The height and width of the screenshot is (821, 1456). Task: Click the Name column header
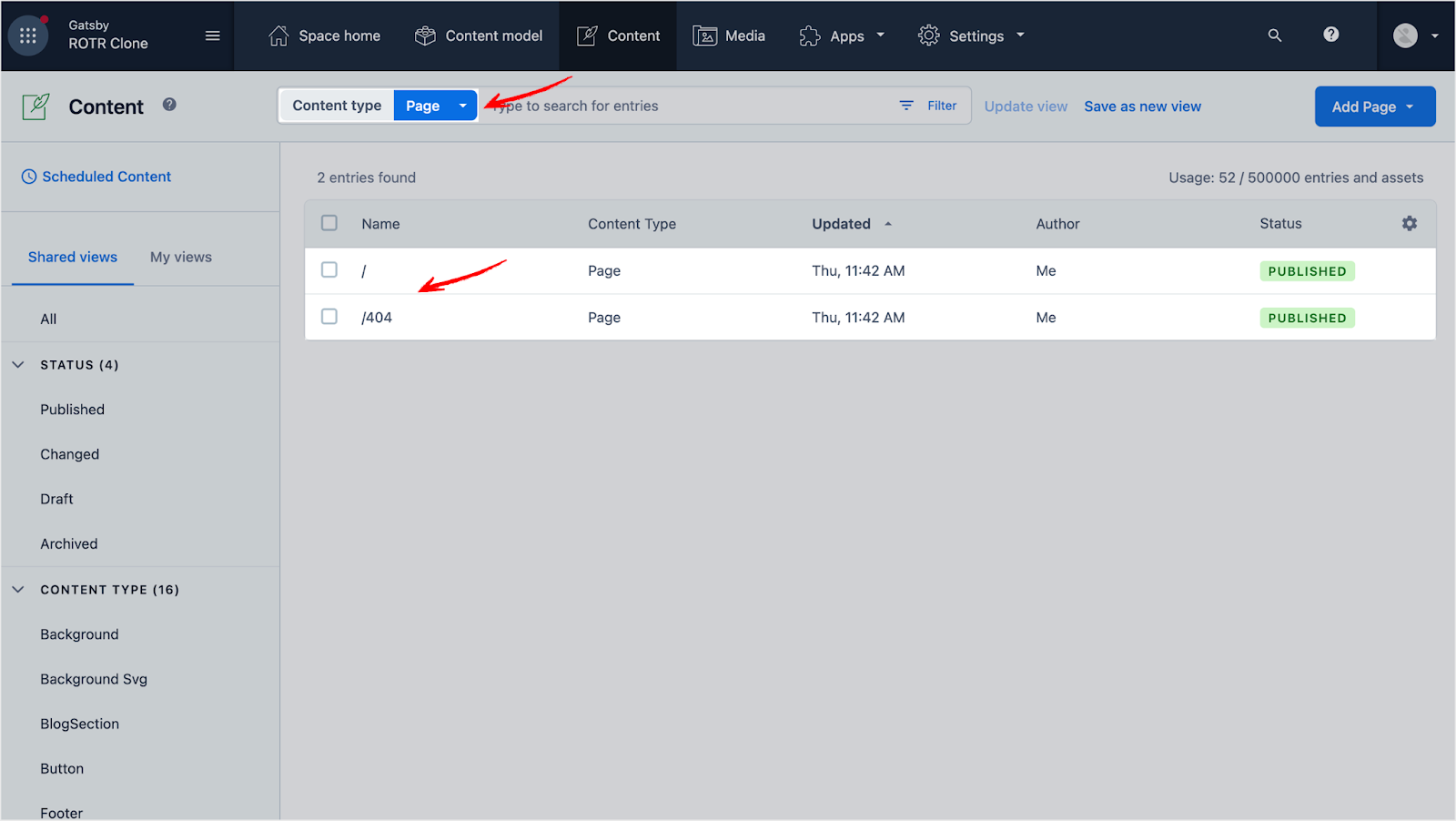click(x=380, y=224)
